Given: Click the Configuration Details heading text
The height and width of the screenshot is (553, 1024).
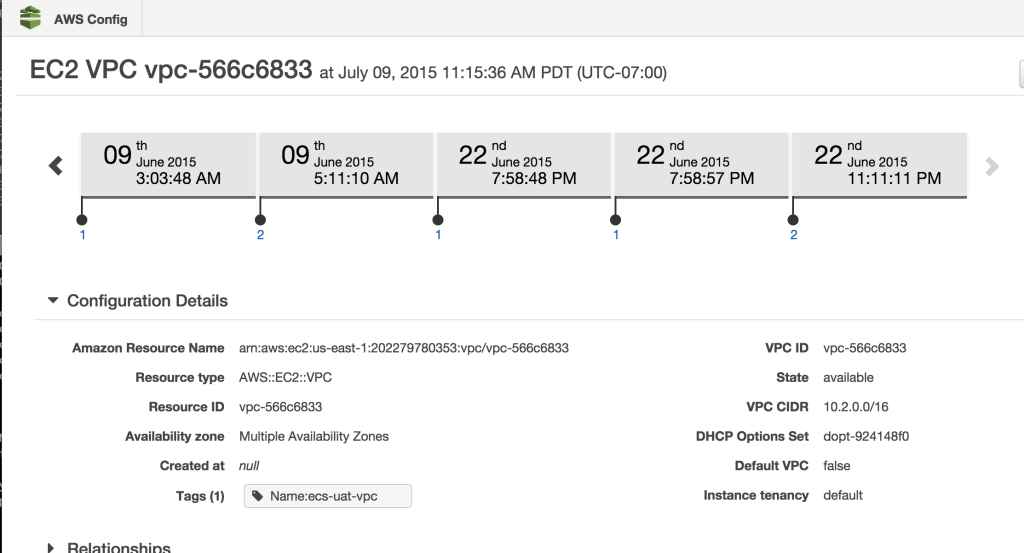Looking at the screenshot, I should [x=148, y=301].
